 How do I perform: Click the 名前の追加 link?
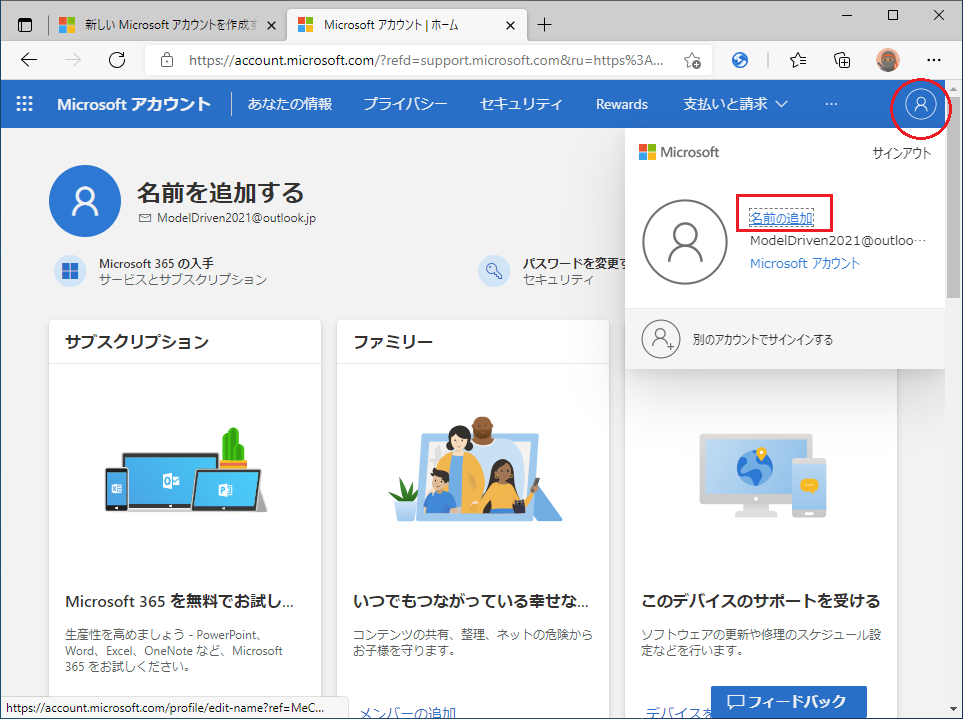(781, 218)
